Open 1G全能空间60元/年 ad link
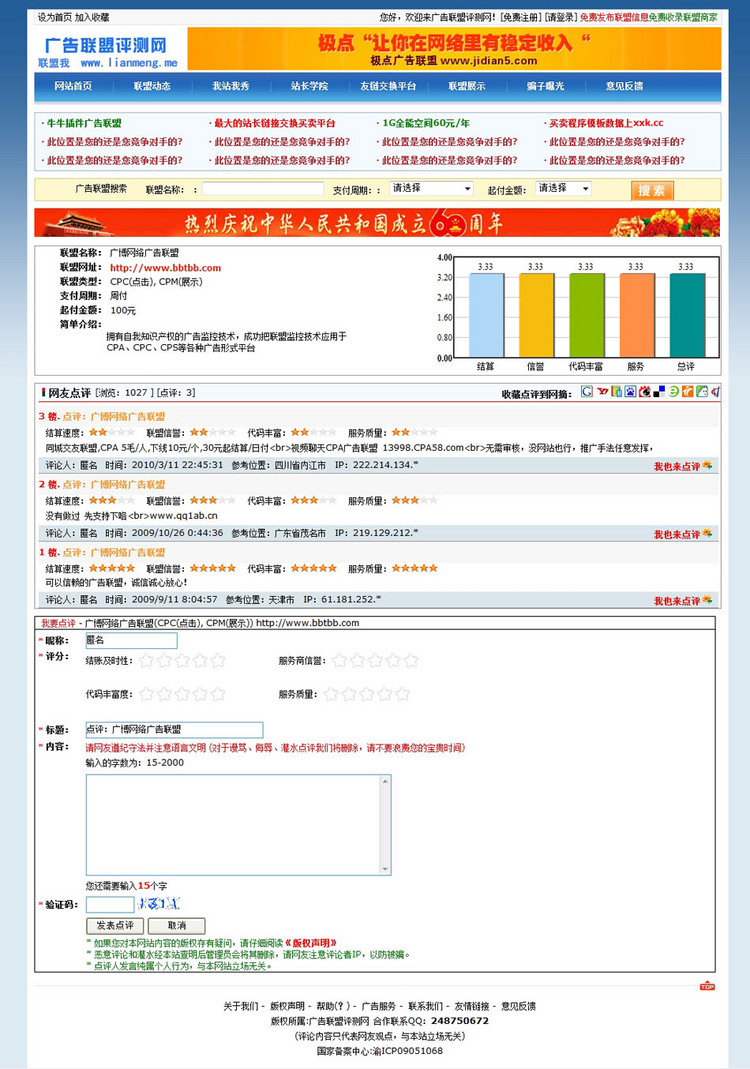The image size is (750, 1069). [425, 123]
